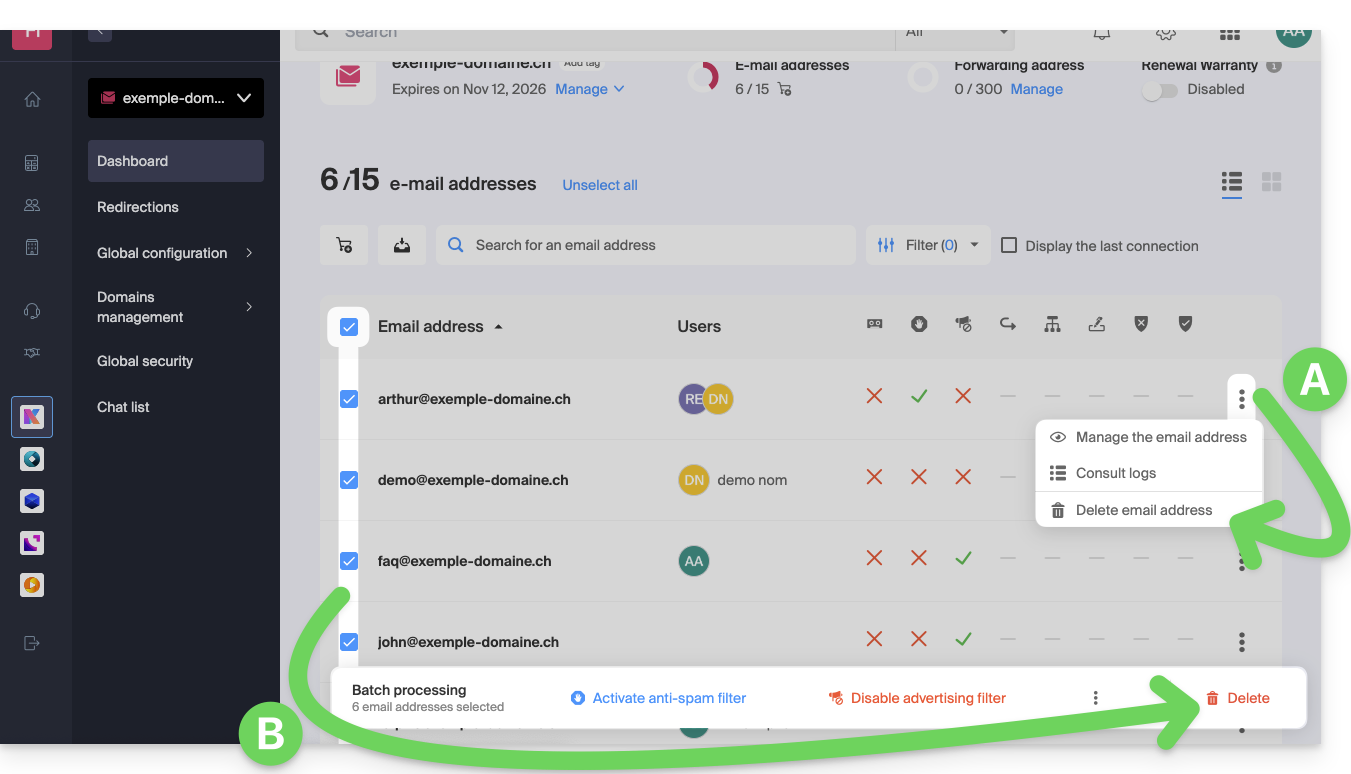Expand the Global configuration submenu
Screen dimensions: 1351x774
click(175, 253)
